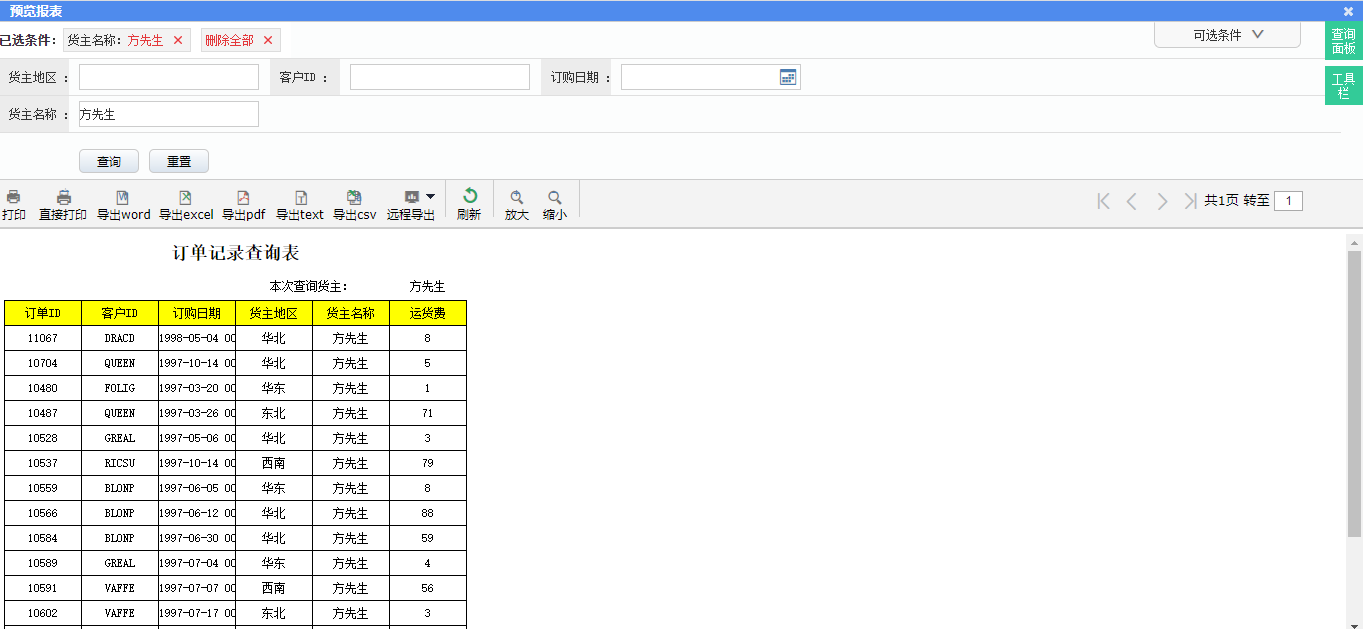Toggle the 查询面板 side tab

[x=1343, y=41]
